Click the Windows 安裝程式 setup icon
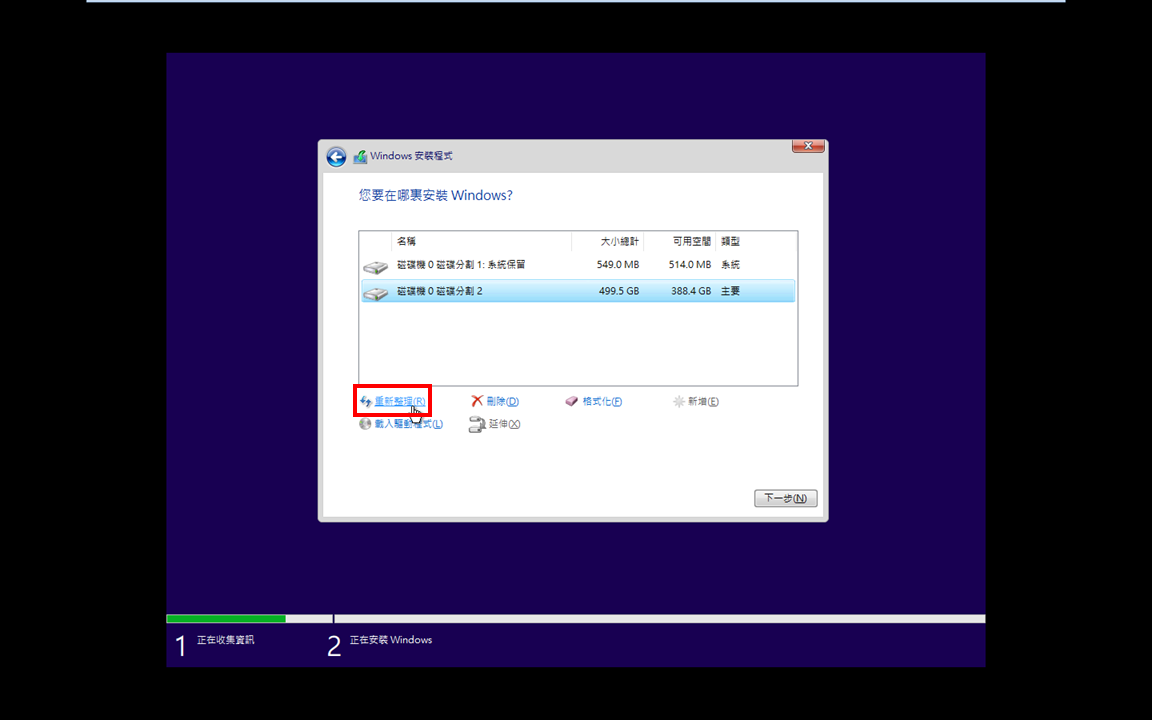Viewport: 1152px width, 720px height. click(x=360, y=156)
